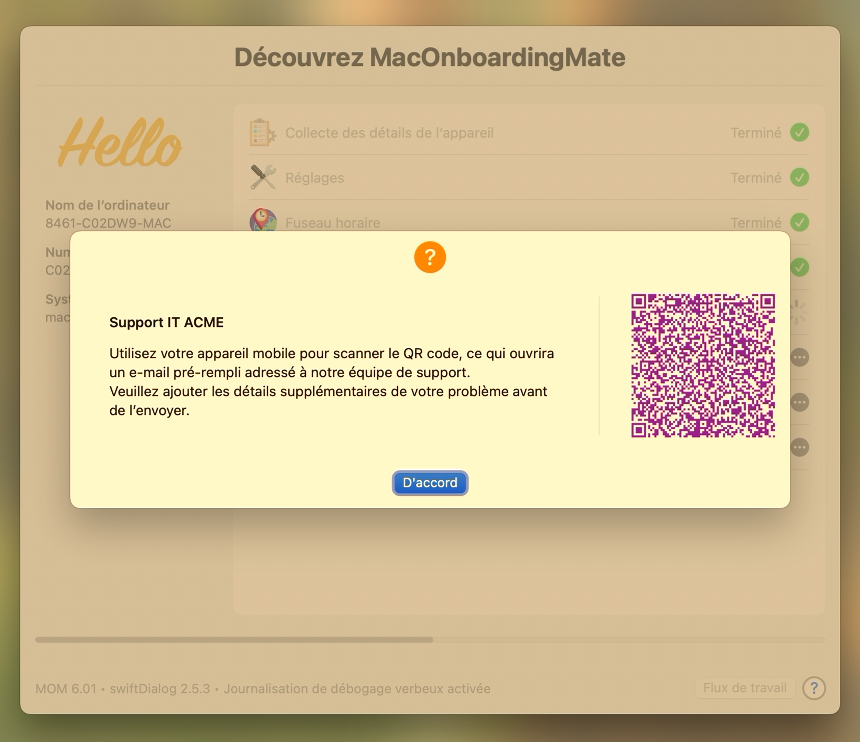Click the help question mark button at bottom
The width and height of the screenshot is (860, 742).
[x=814, y=688]
